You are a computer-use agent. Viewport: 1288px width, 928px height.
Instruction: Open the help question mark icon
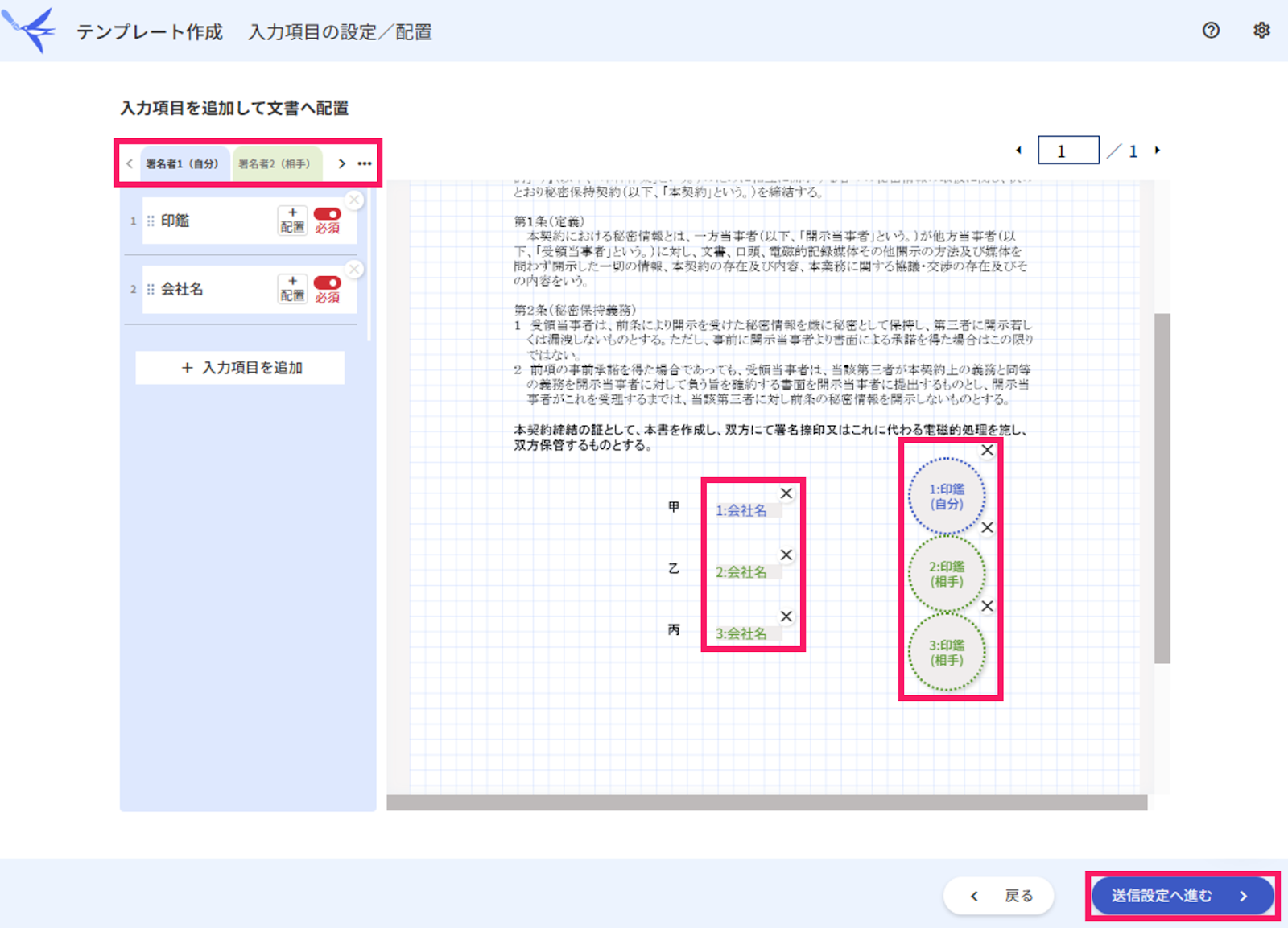click(x=1211, y=31)
